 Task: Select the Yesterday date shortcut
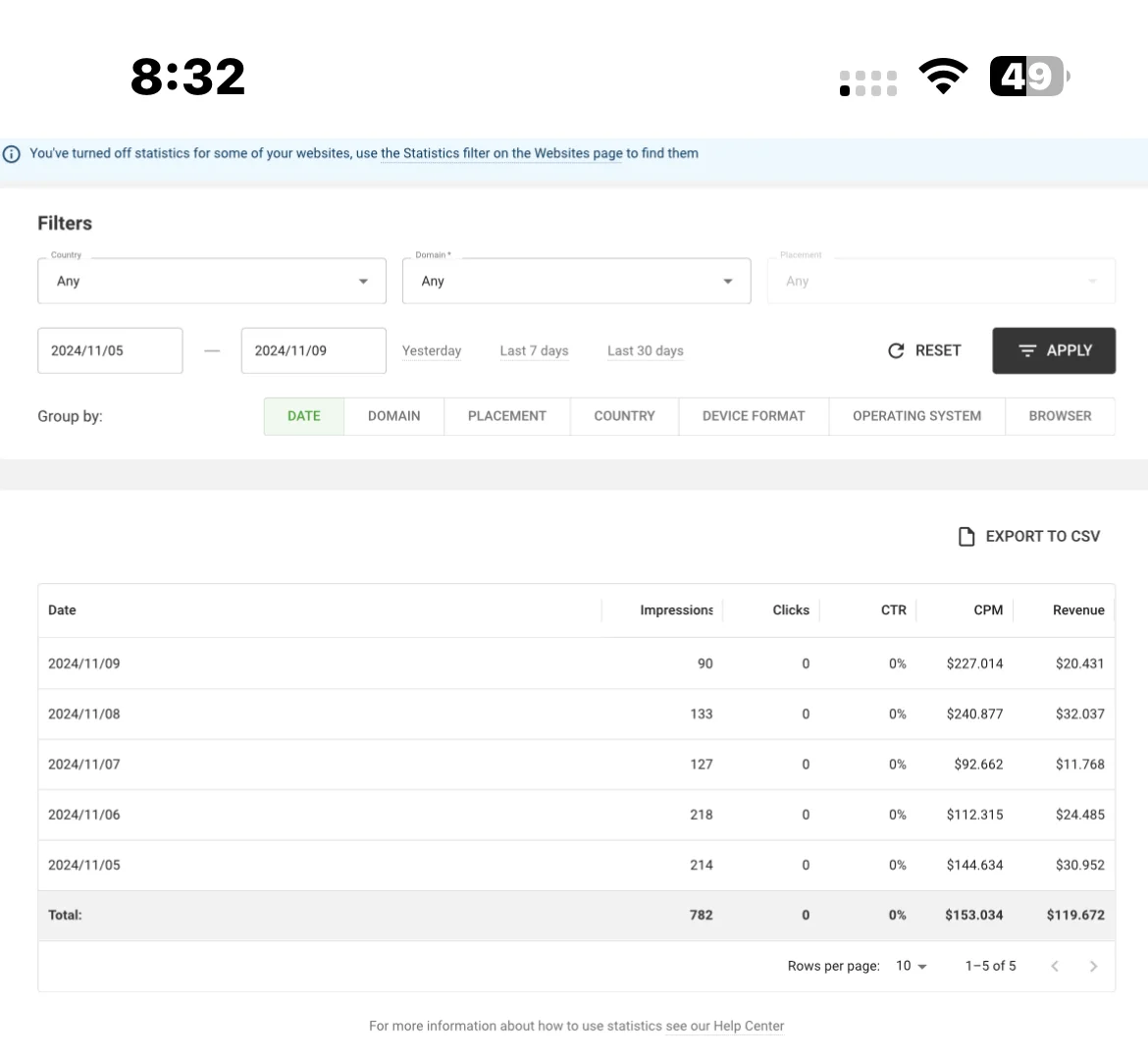[431, 350]
